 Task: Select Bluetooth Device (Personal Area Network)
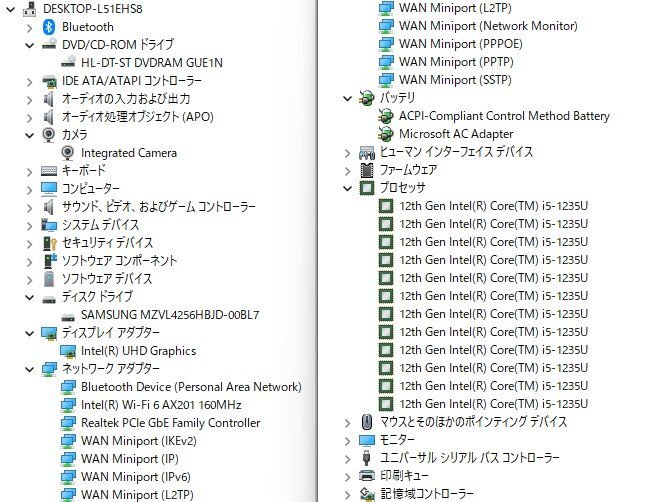click(x=191, y=387)
